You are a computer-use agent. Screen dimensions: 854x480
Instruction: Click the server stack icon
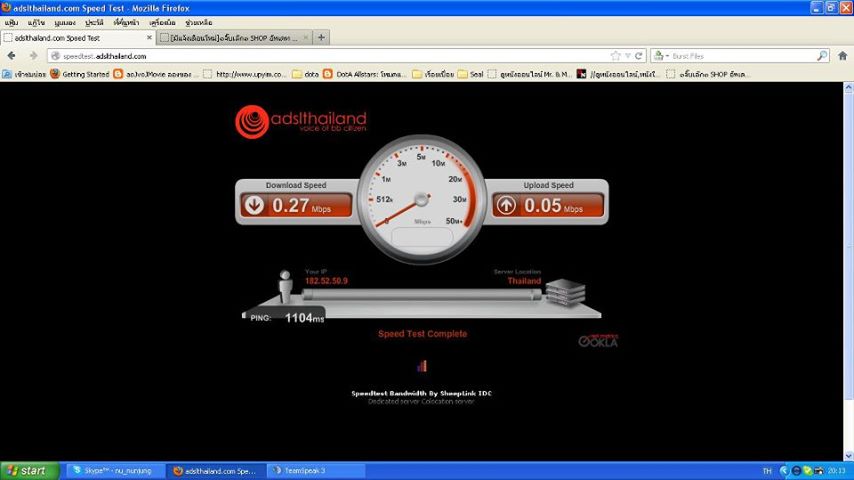coord(565,293)
